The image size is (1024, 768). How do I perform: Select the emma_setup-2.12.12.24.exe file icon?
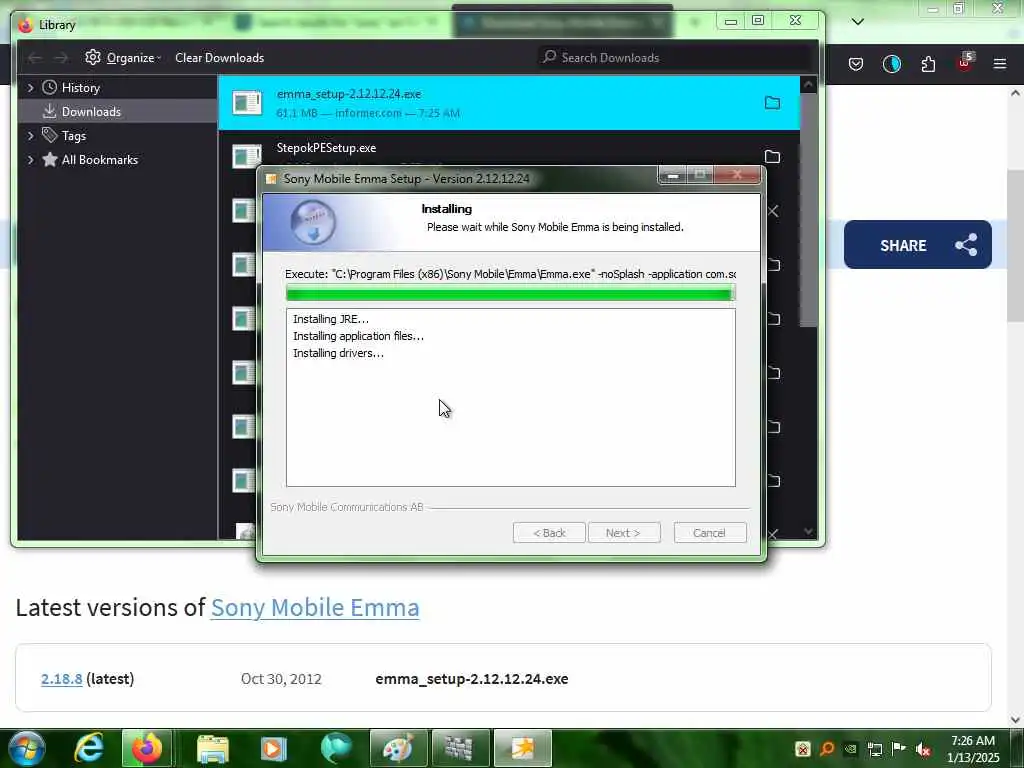point(247,103)
